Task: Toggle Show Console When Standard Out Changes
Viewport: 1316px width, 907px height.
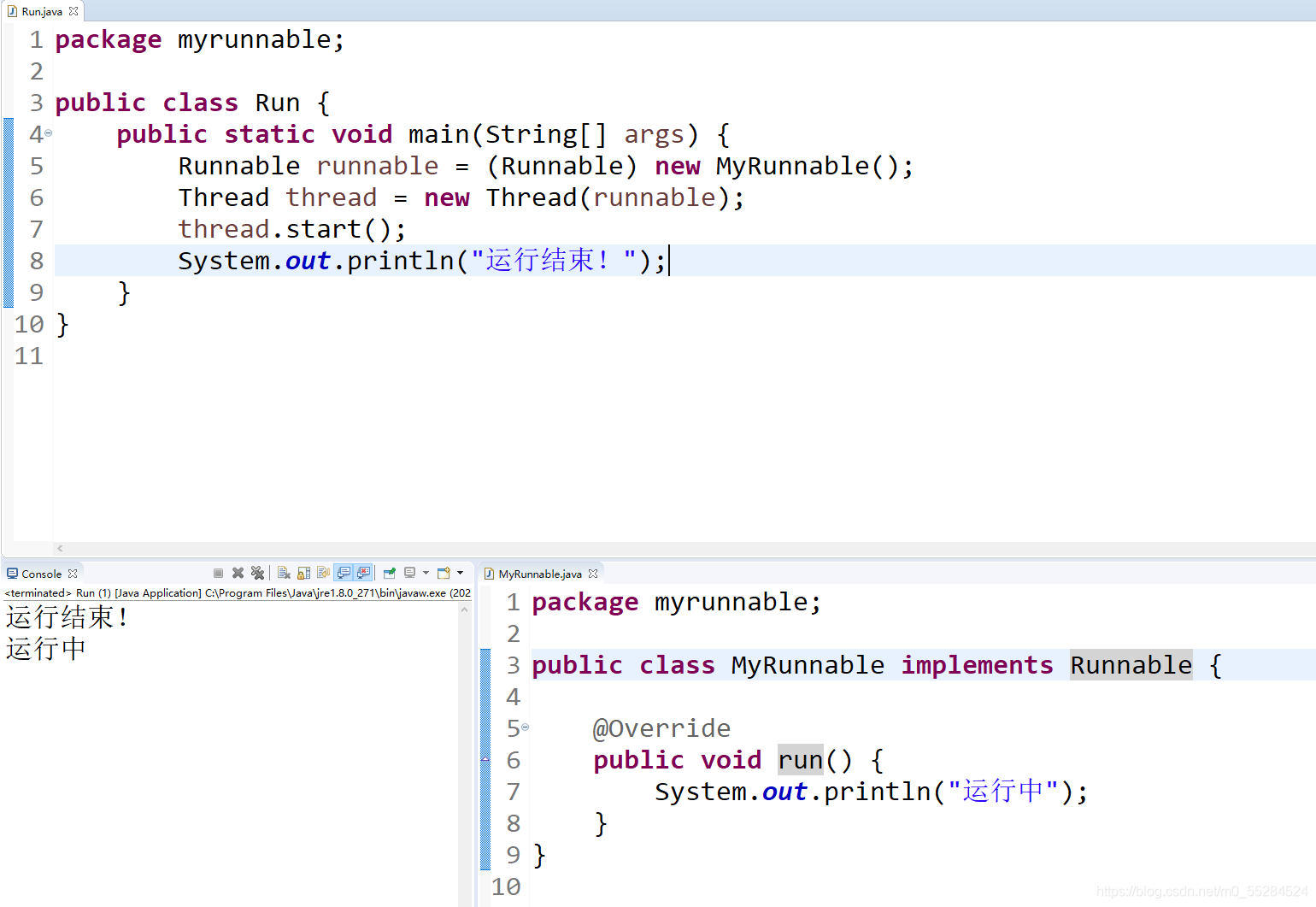Action: coord(344,574)
